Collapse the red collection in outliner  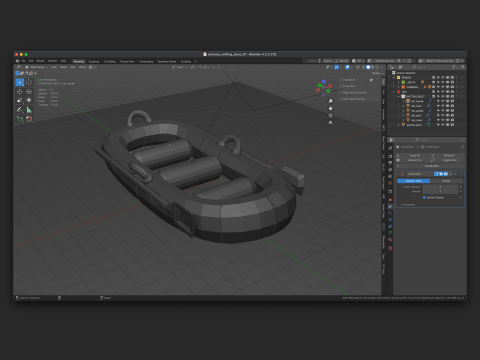coord(393,92)
